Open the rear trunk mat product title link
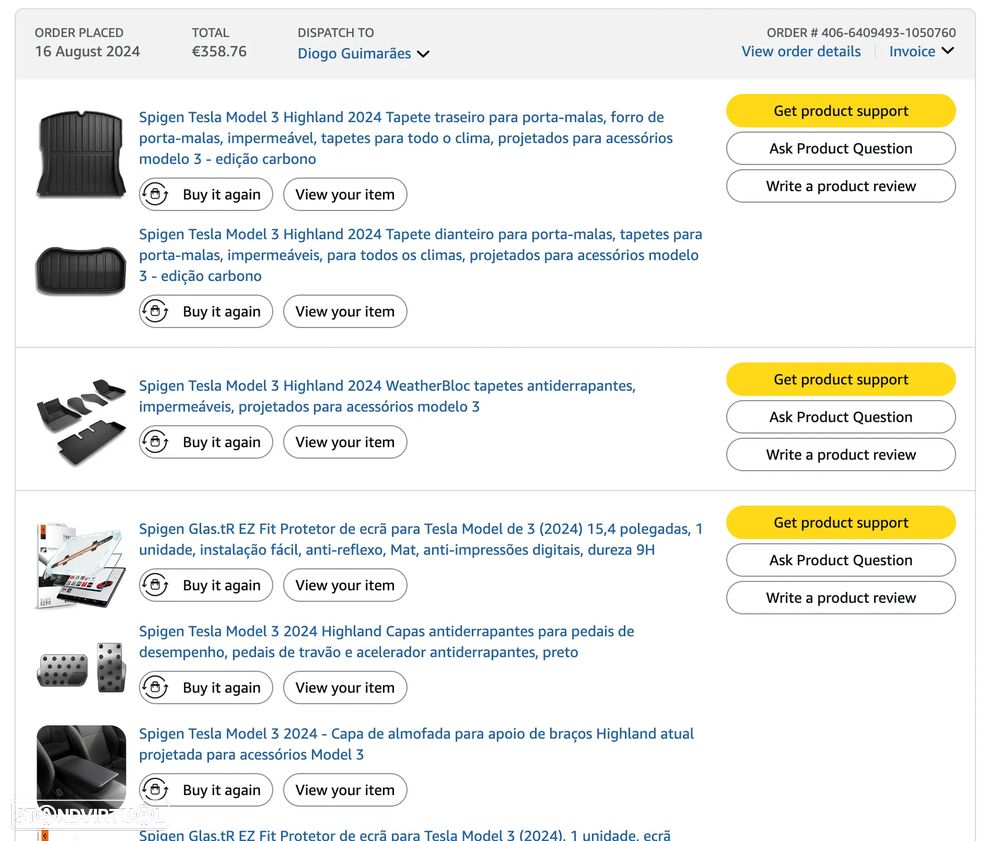Screen dimensions: 1000x841 coord(405,138)
